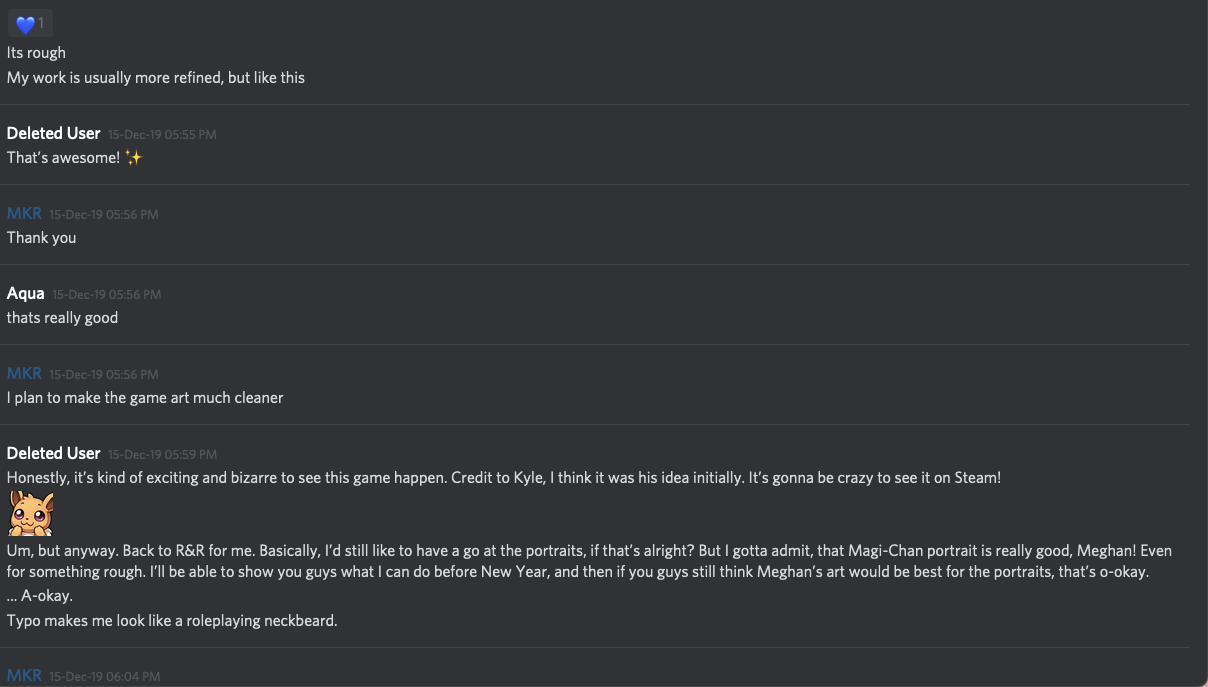The width and height of the screenshot is (1208, 687).
Task: Click the 05:55 PM timestamp
Action: click(x=162, y=134)
